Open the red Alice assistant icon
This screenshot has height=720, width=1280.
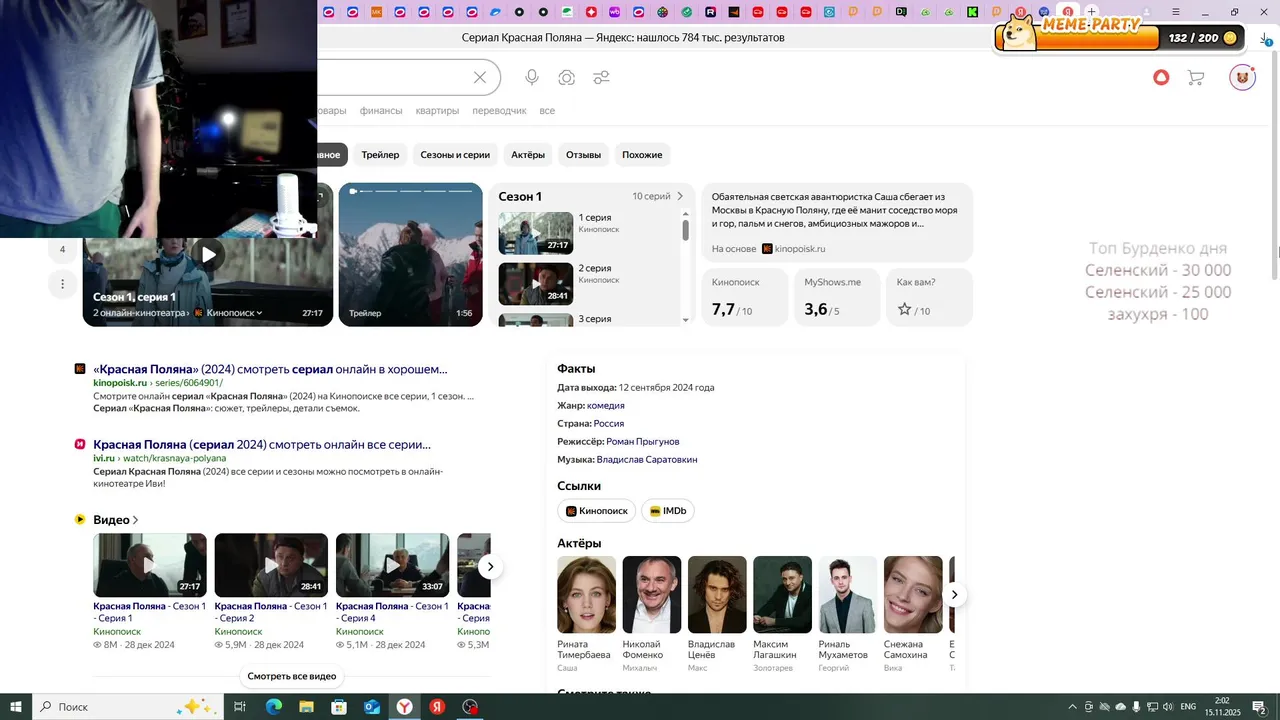tap(1161, 77)
